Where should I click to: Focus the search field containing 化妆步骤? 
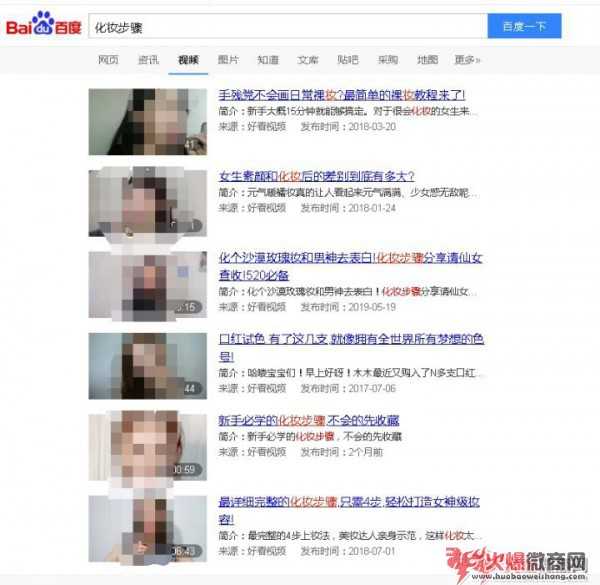point(288,26)
